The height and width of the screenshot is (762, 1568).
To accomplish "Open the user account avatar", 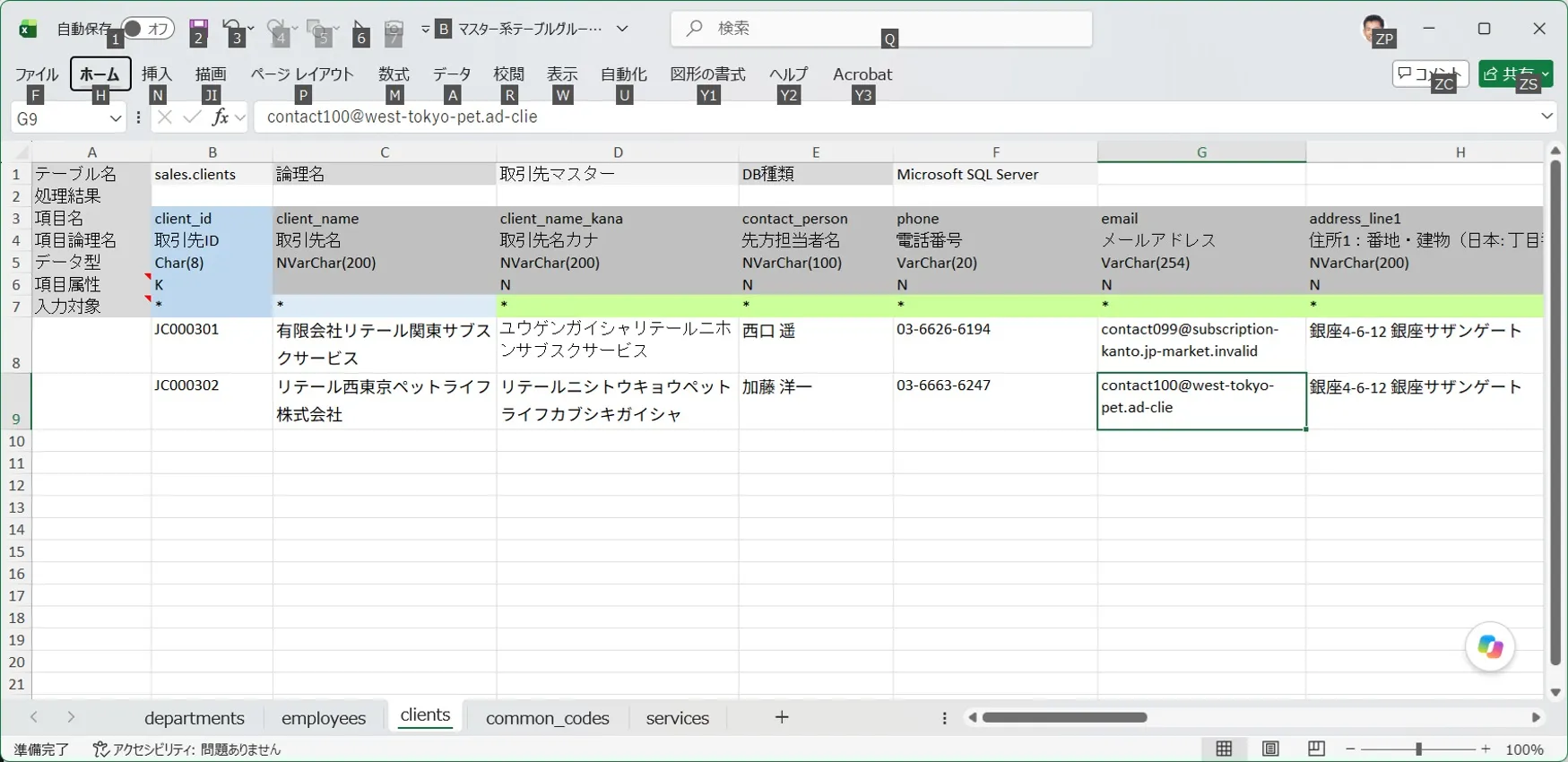I will point(1373,29).
